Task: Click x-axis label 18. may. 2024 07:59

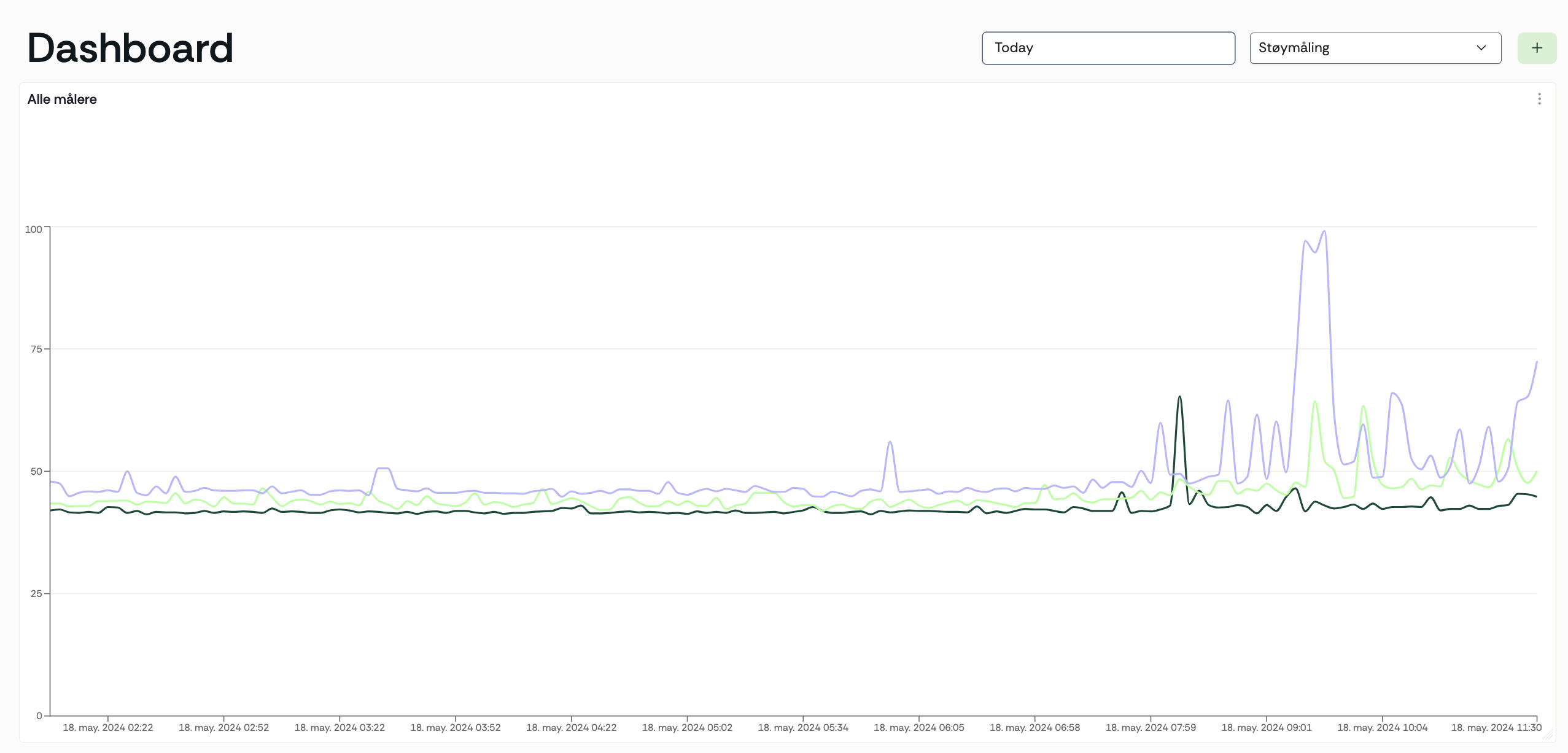Action: [x=1151, y=728]
